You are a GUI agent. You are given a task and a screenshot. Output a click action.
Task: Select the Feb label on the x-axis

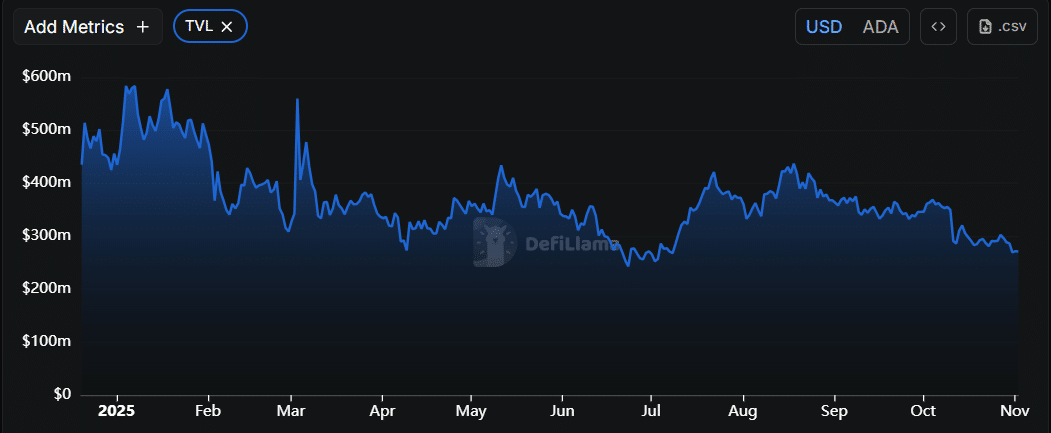coord(208,411)
